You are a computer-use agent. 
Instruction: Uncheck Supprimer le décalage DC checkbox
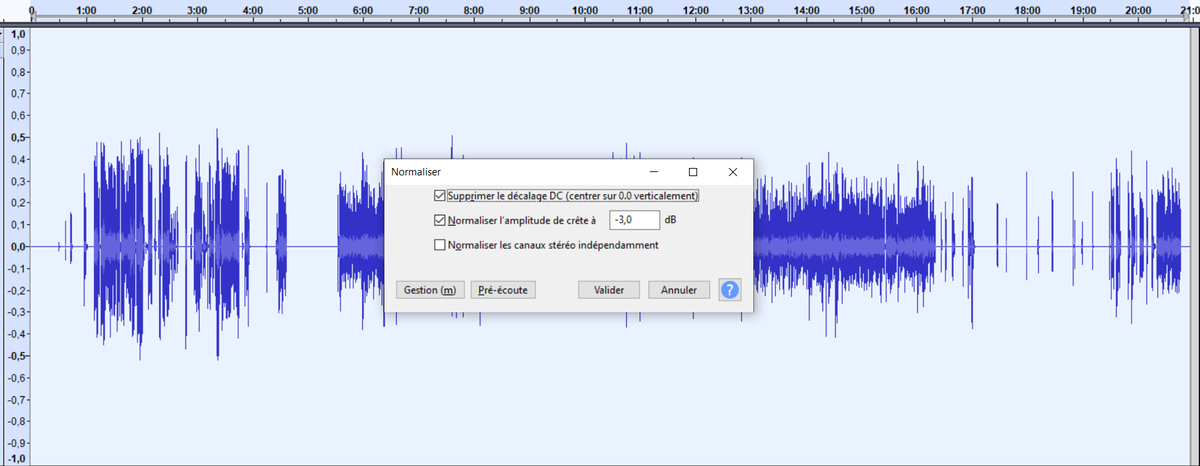pyautogui.click(x=440, y=196)
